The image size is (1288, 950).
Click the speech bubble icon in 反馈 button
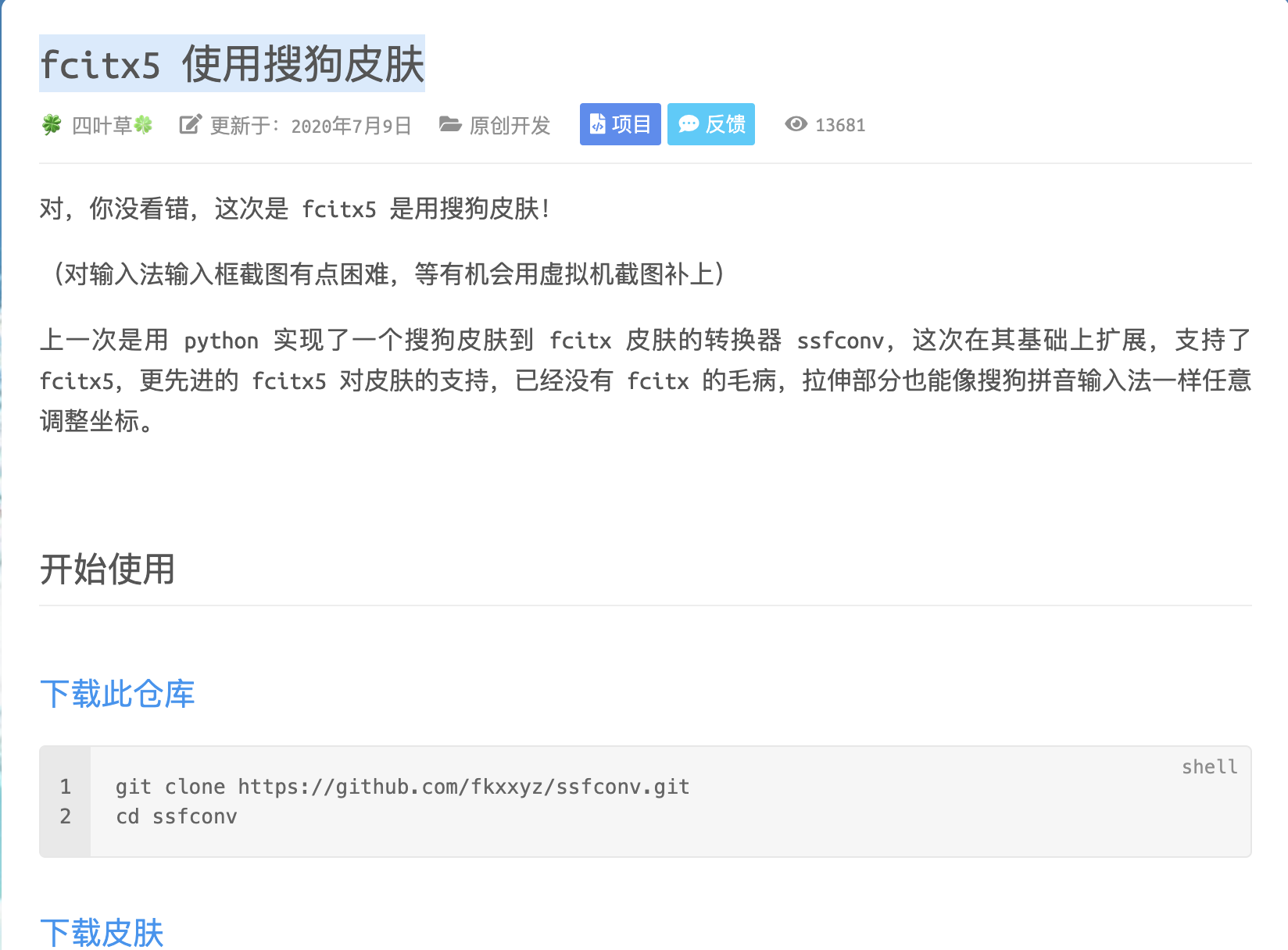pyautogui.click(x=688, y=124)
